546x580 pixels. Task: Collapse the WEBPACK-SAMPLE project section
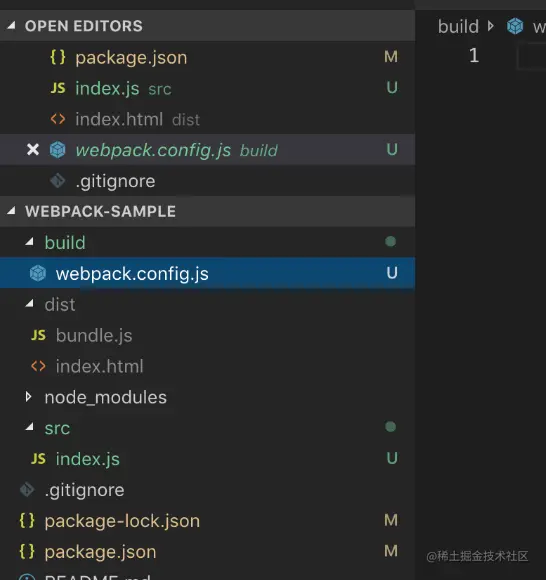pyautogui.click(x=11, y=211)
